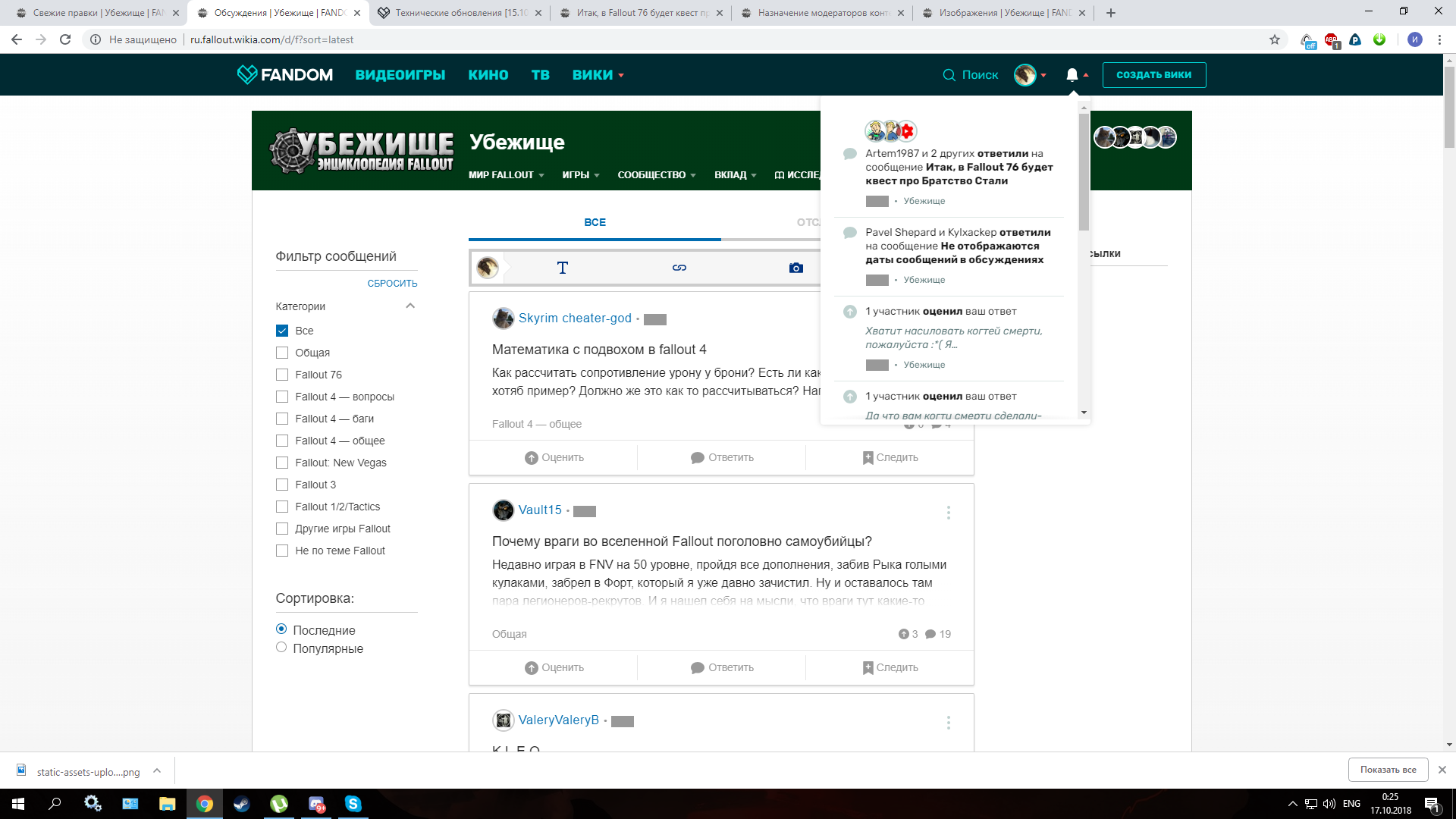Viewport: 1456px width, 819px height.
Task: Select the Популярные sort option
Action: tap(281, 647)
